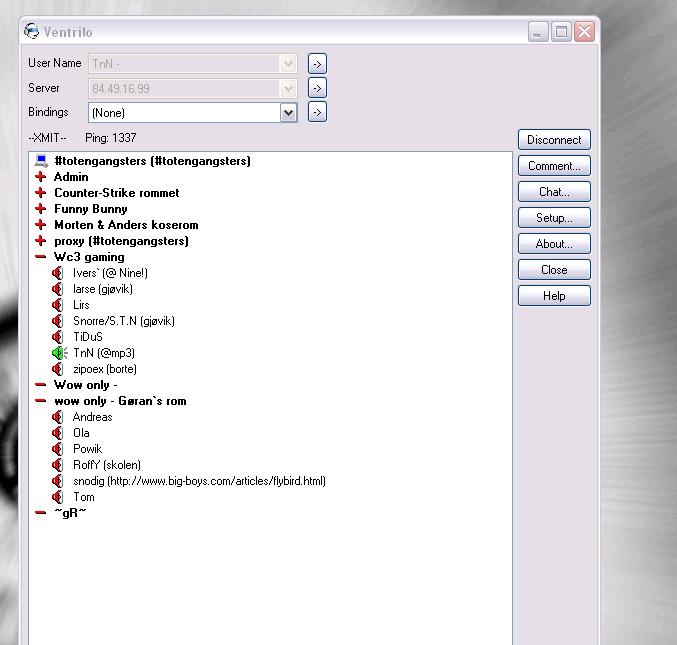The width and height of the screenshot is (677, 645).
Task: Expand the Counter-Strike rommet channel
Action: 41,193
